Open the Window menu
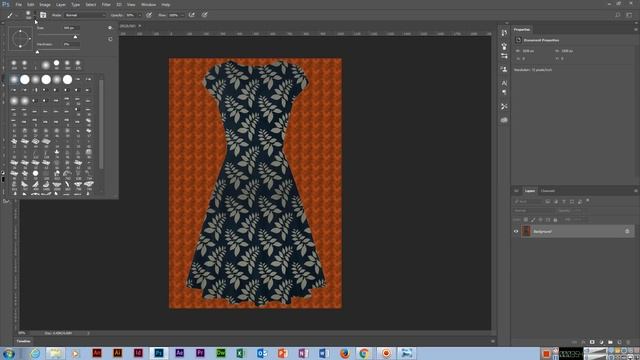The width and height of the screenshot is (640, 360). coord(148,4)
